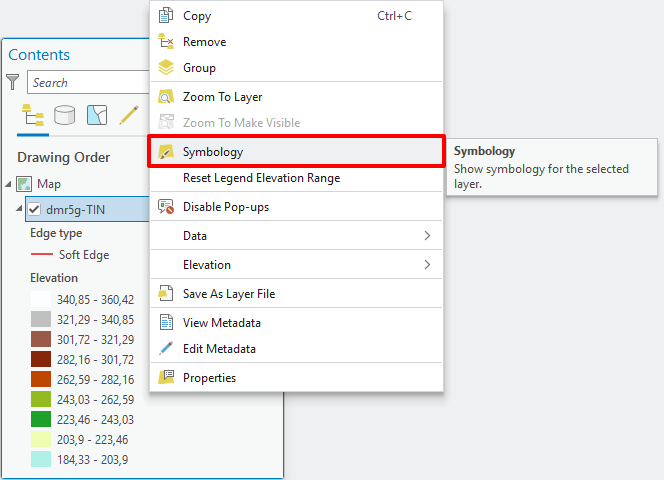Click the 282,16 - 301,72 dark brown swatch
The width and height of the screenshot is (664, 480).
point(40,359)
